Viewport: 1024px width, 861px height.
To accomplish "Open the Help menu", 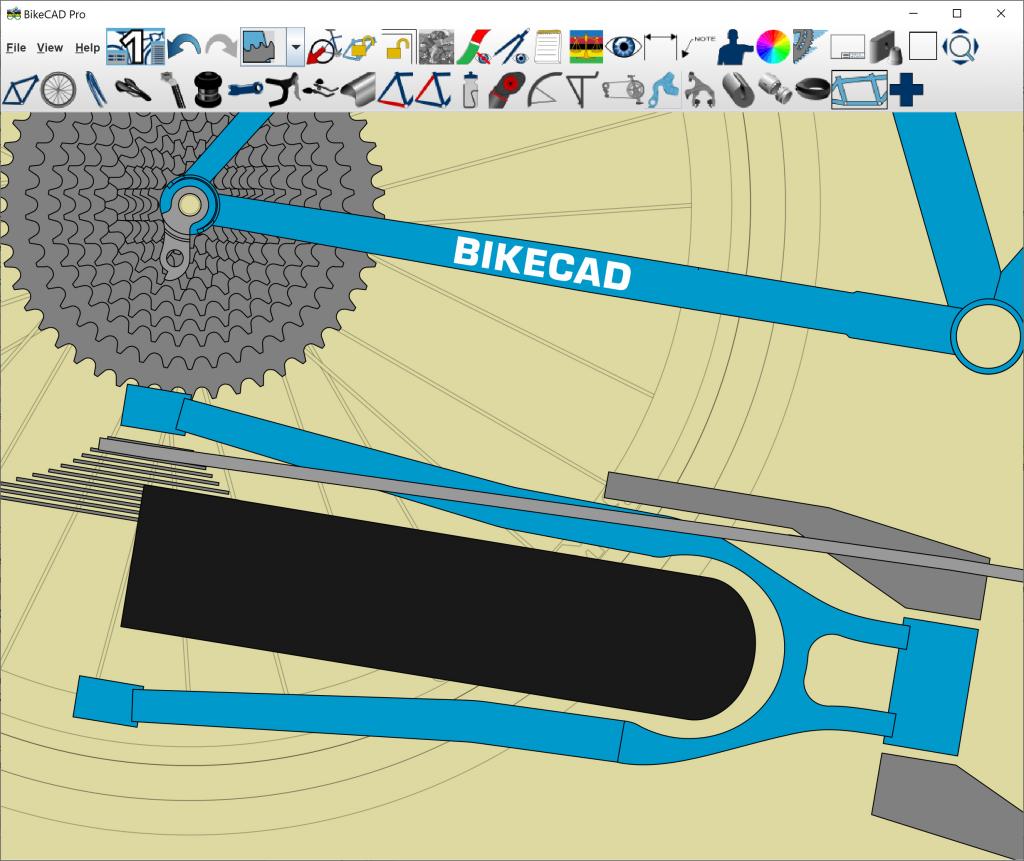I will [x=87, y=47].
